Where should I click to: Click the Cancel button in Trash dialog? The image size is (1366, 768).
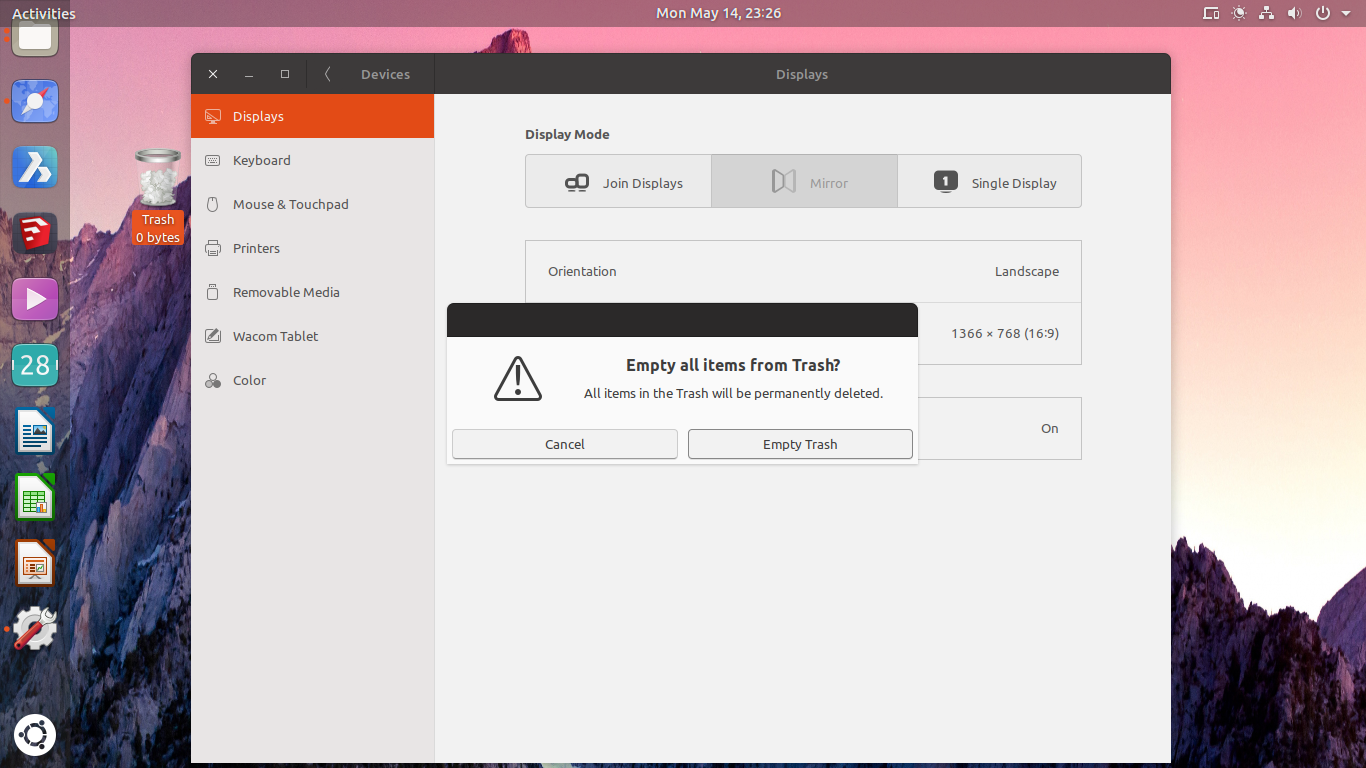click(564, 444)
